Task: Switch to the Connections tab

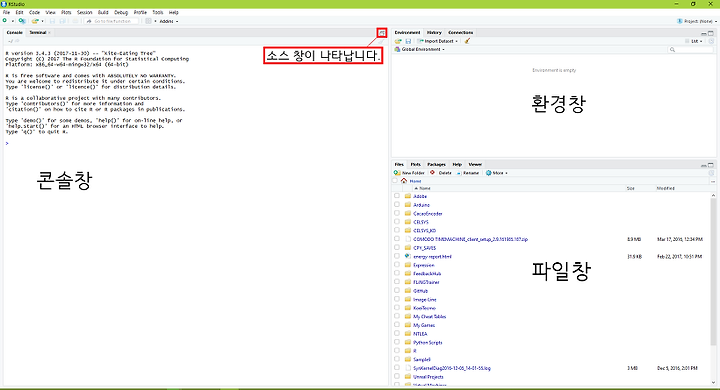Action: pyautogui.click(x=461, y=33)
